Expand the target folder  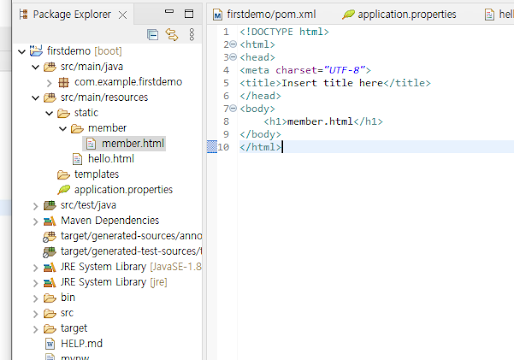coord(36,329)
